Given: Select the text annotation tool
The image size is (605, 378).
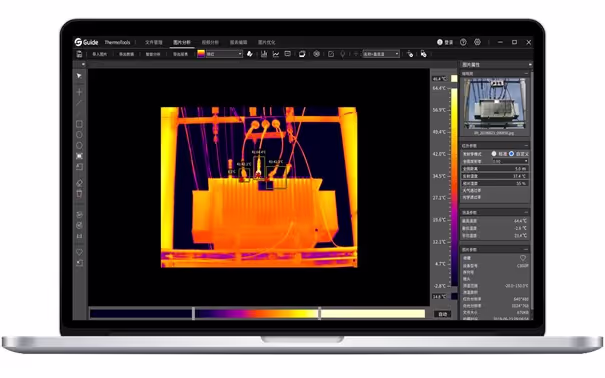Looking at the screenshot, I should pyautogui.click(x=79, y=167).
